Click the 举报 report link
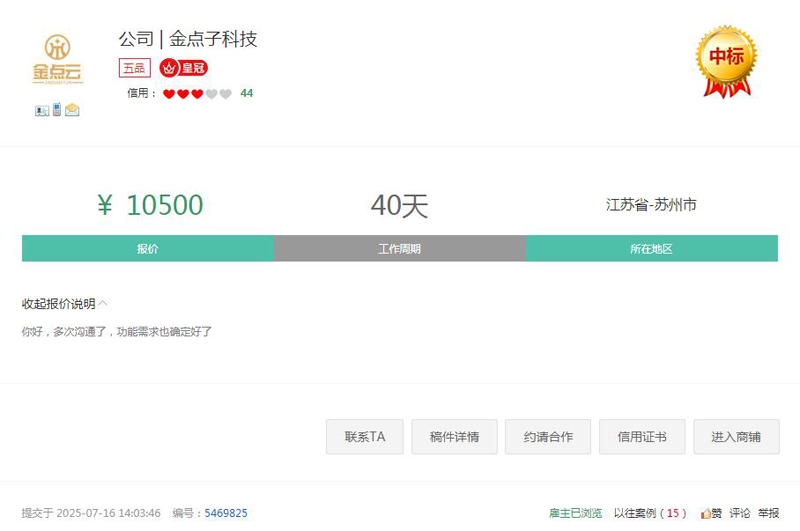The width and height of the screenshot is (800, 531). pyautogui.click(x=768, y=513)
